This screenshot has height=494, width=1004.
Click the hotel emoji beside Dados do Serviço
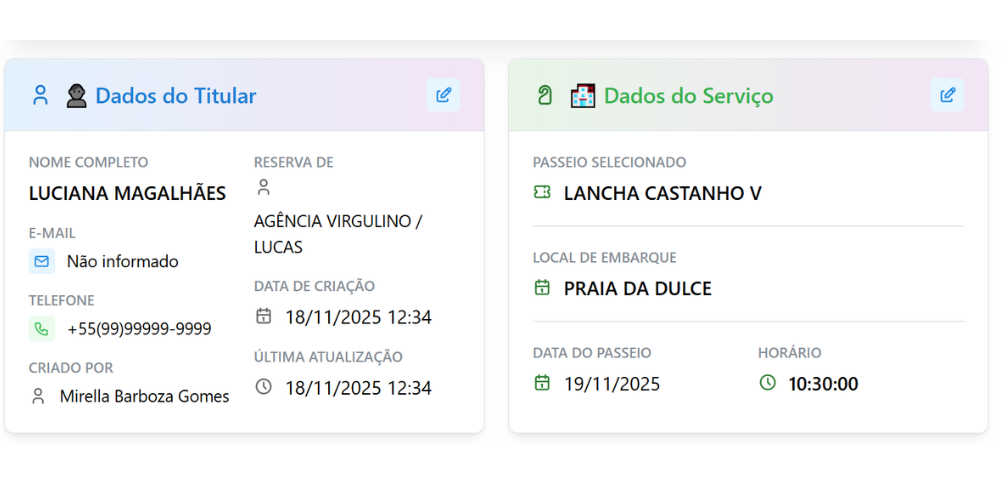582,96
